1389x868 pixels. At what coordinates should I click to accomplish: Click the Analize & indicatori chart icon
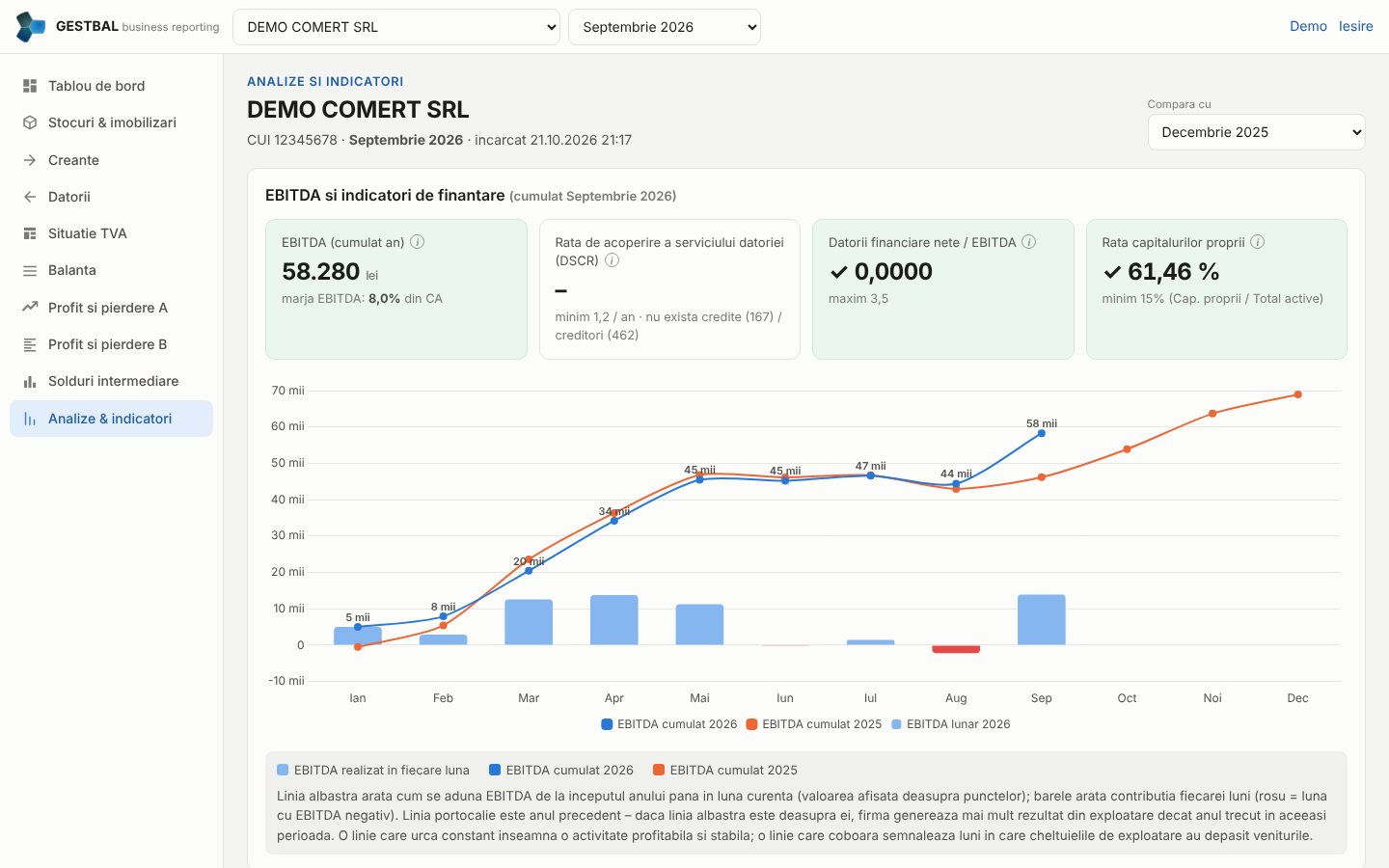[30, 419]
